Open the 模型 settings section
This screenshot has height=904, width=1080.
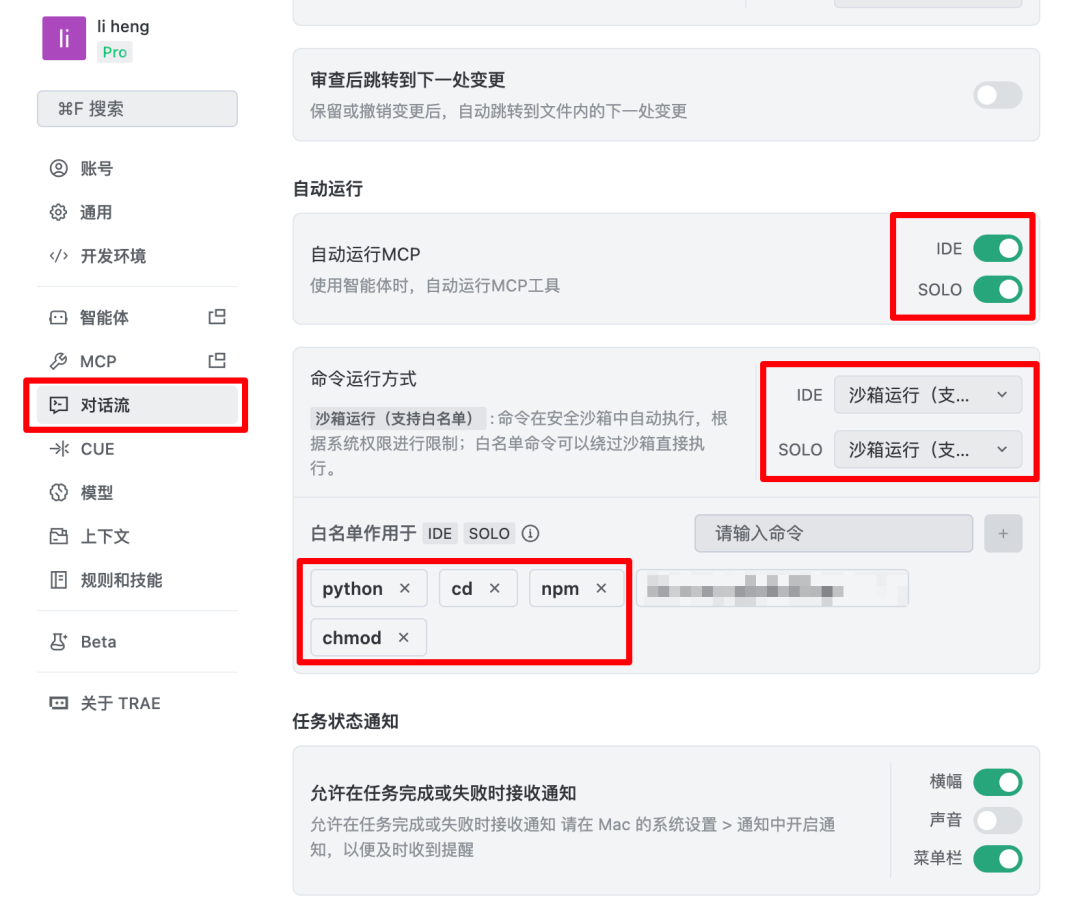(137, 493)
